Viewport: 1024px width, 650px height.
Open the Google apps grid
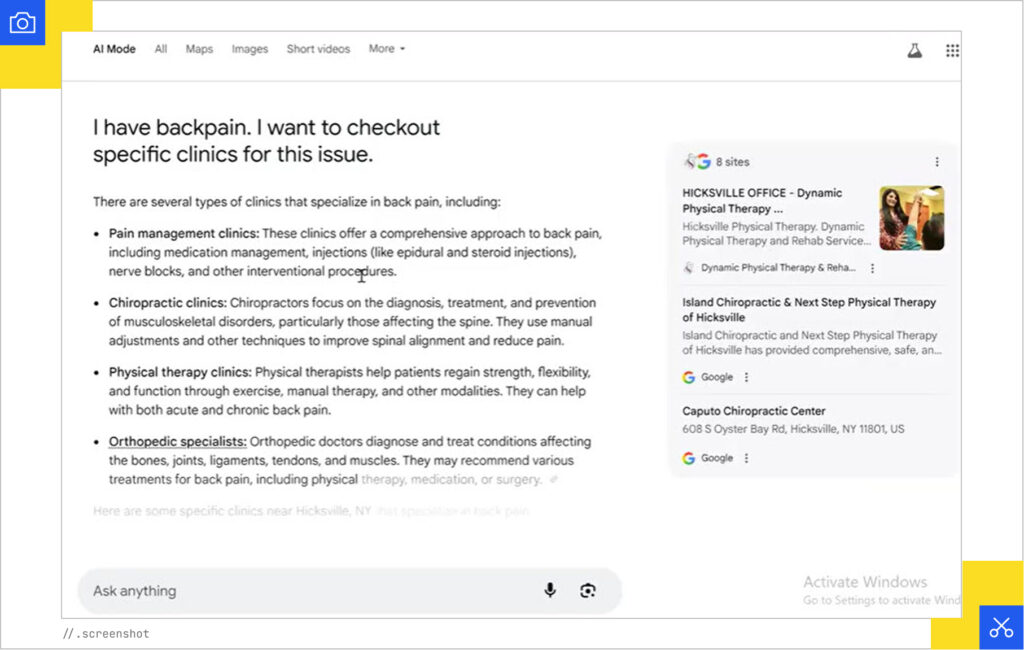(952, 50)
